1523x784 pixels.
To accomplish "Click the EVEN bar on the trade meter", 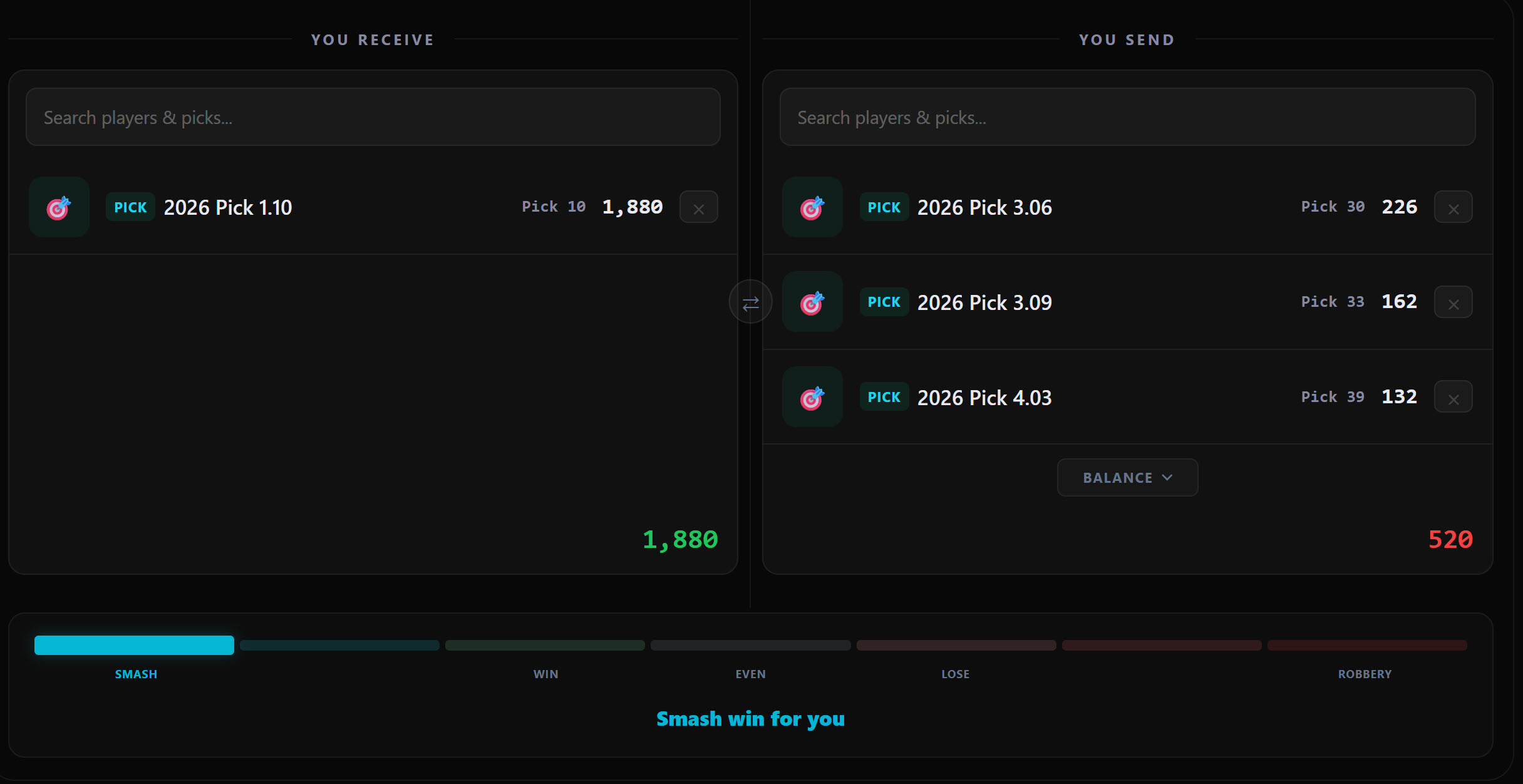I will [750, 645].
